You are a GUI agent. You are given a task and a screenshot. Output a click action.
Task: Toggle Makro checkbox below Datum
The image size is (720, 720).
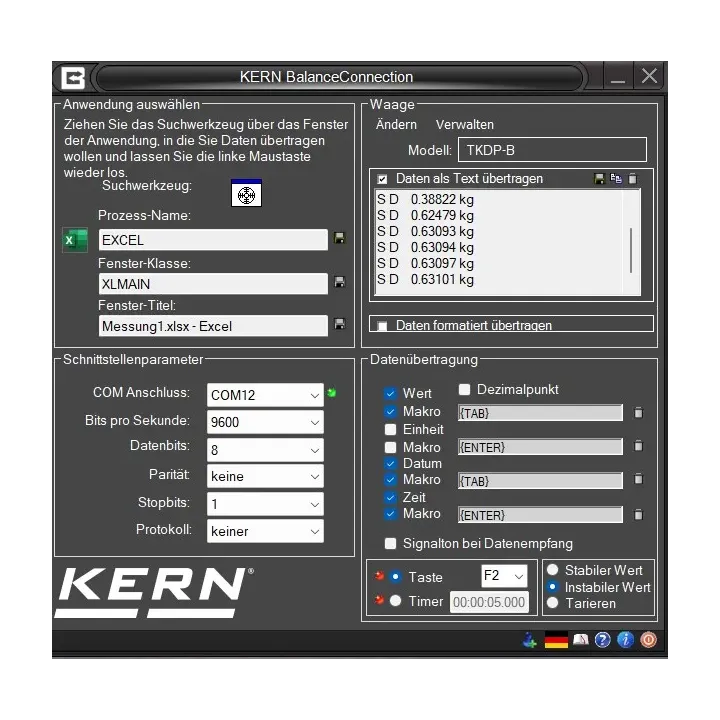[390, 480]
